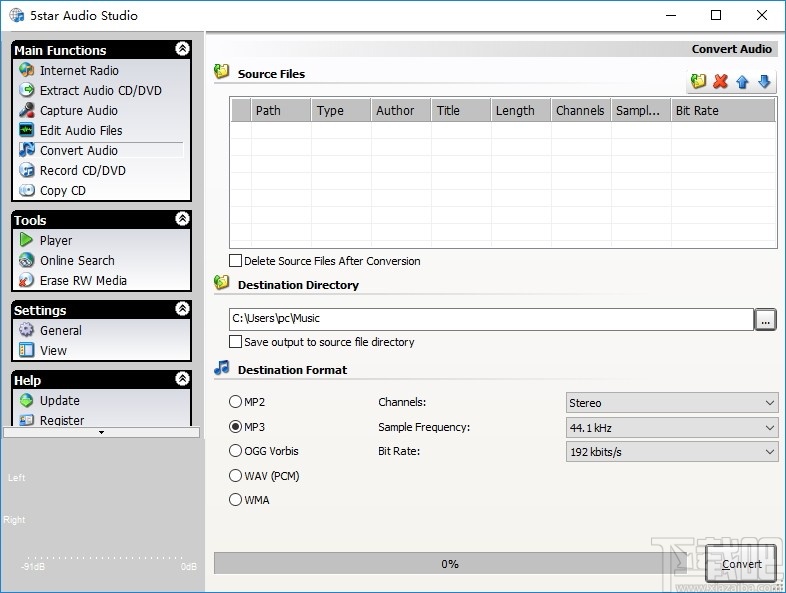The image size is (786, 593).
Task: Open the Bit Rate 192 kbits/s dropdown
Action: [x=671, y=452]
